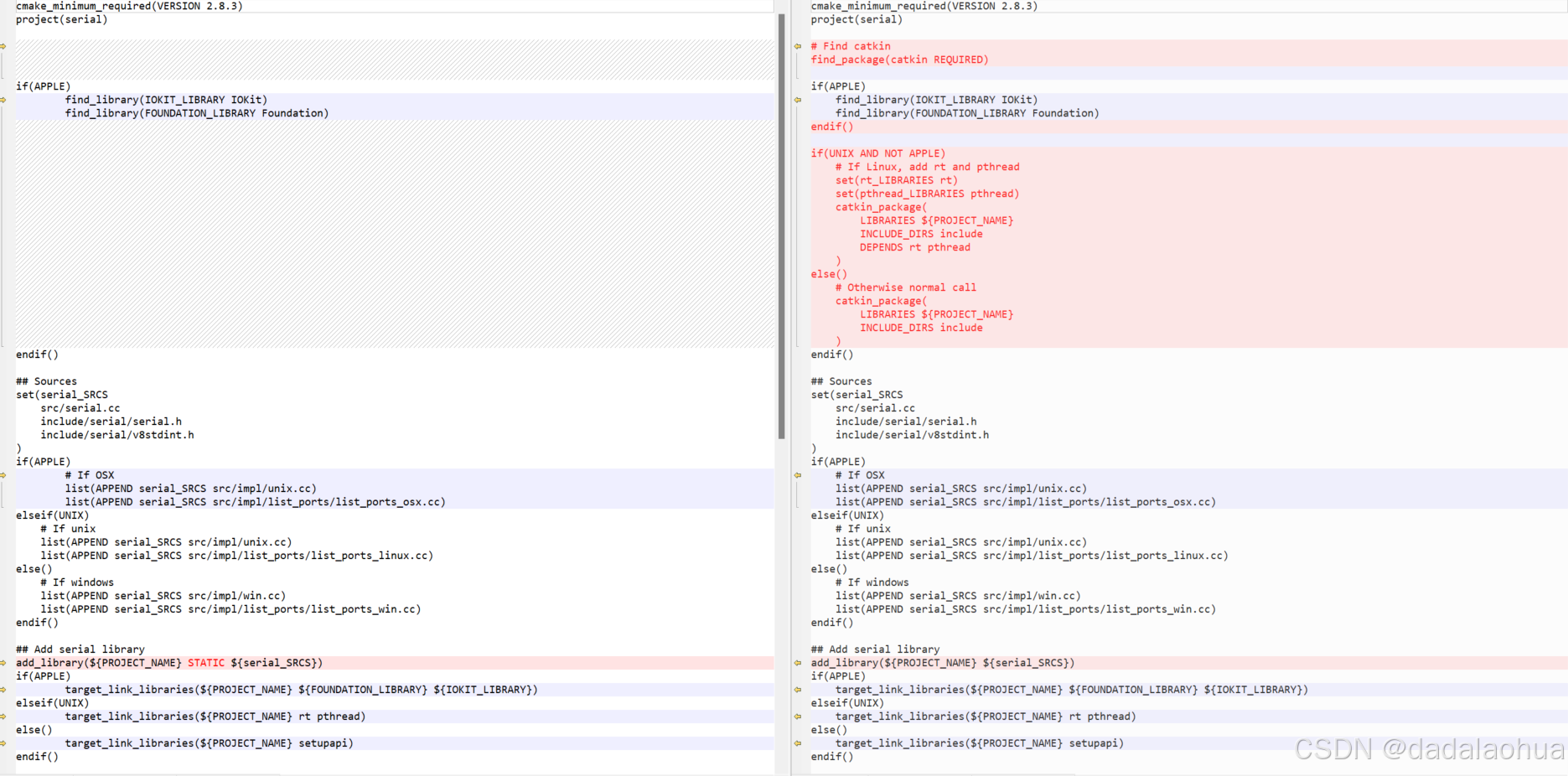Click the left-pane merge arrow beside the add_library STATIC line
The image size is (1568, 776).
[x=3, y=663]
